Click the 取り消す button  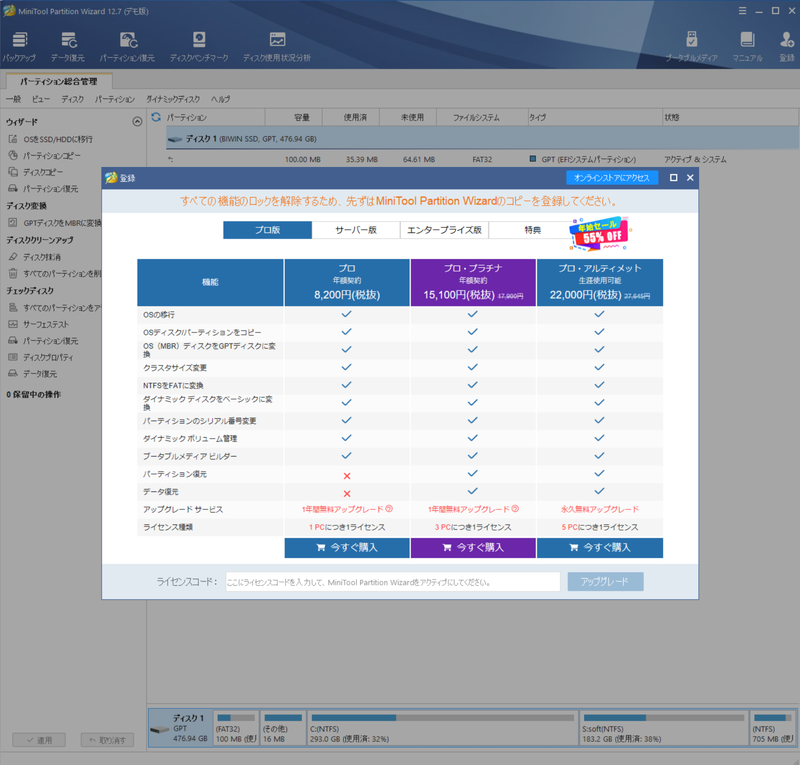pyautogui.click(x=107, y=740)
